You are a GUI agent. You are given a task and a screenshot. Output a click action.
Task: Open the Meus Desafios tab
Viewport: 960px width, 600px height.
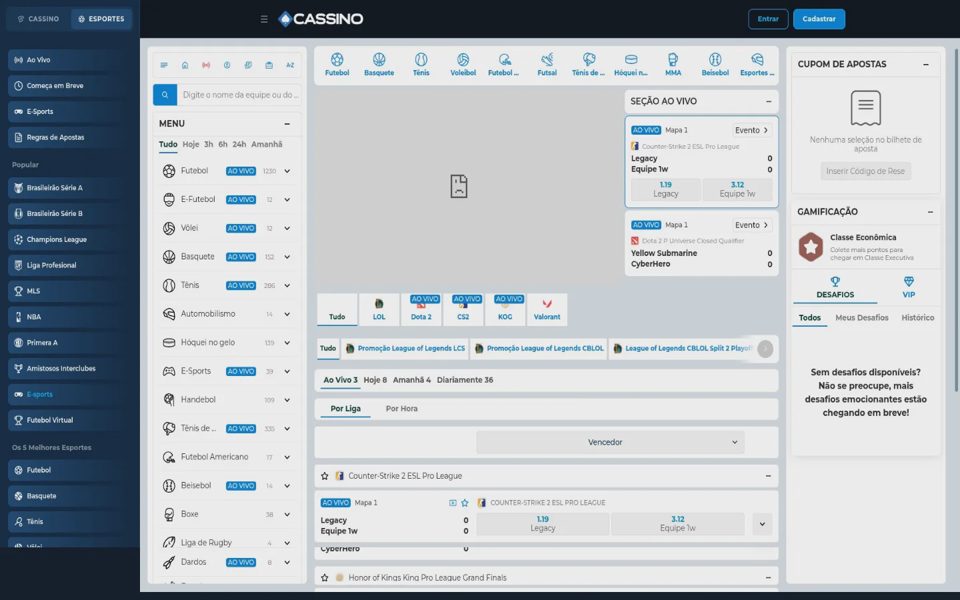(861, 318)
